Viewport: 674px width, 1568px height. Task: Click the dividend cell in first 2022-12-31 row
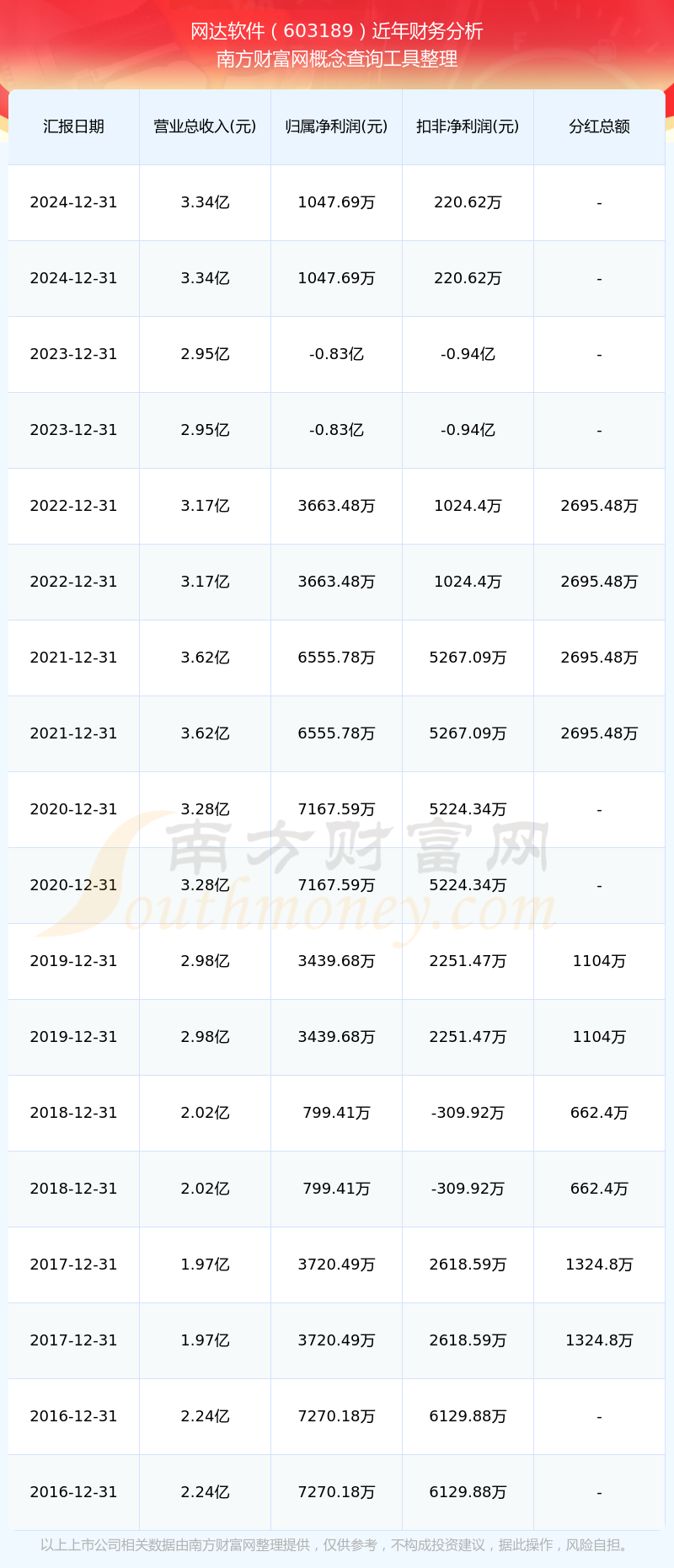coord(599,506)
